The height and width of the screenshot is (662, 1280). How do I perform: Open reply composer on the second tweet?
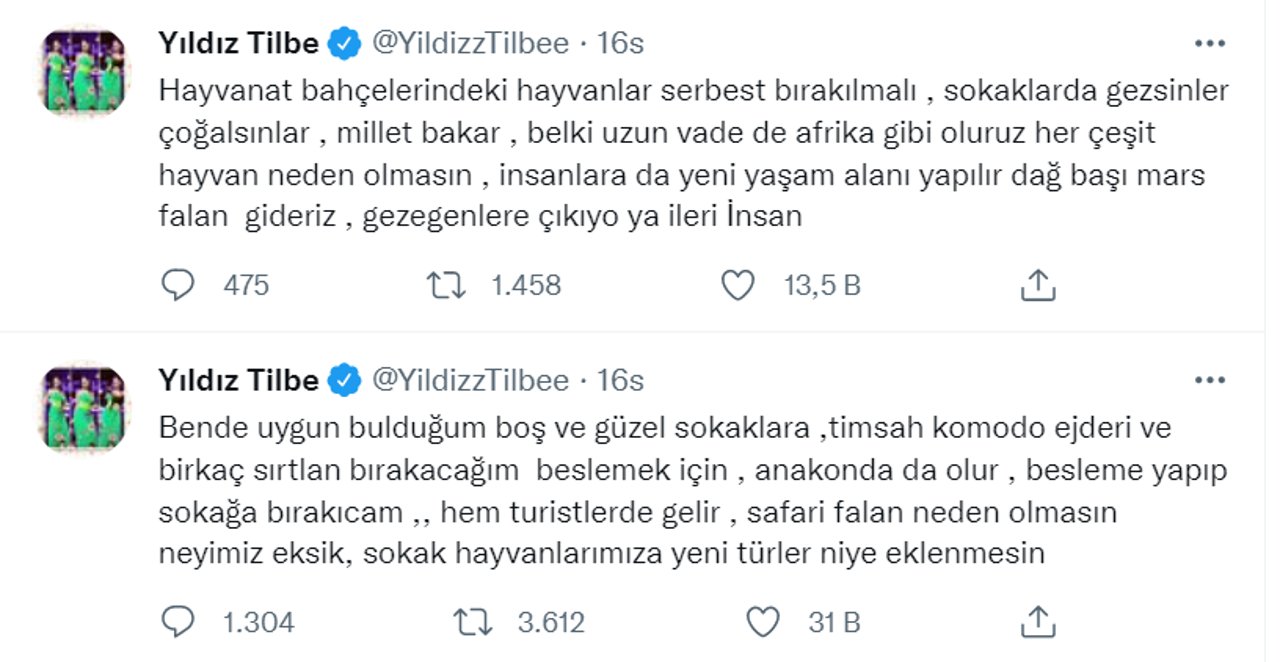pos(178,622)
